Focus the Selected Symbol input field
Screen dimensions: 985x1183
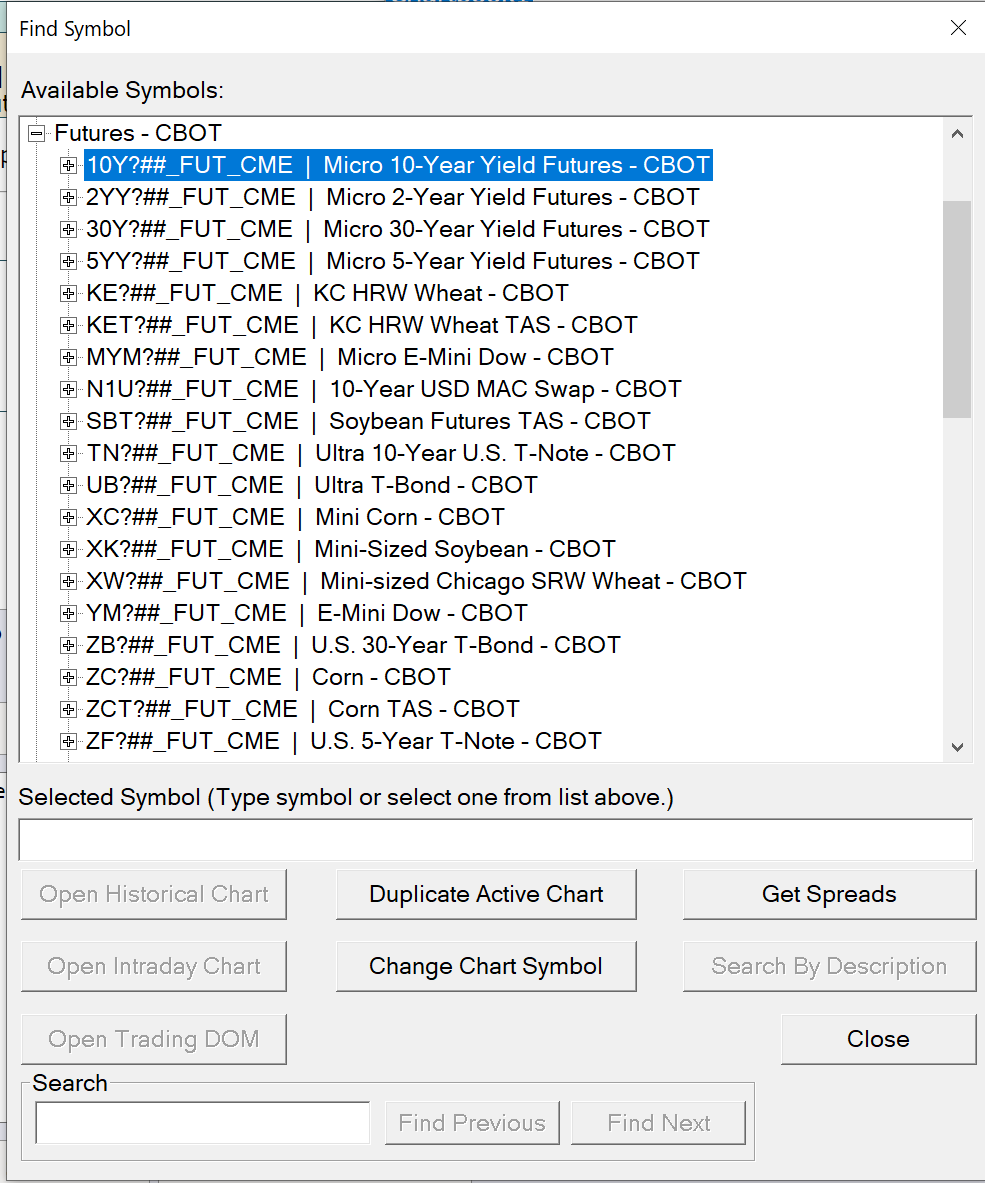(496, 840)
